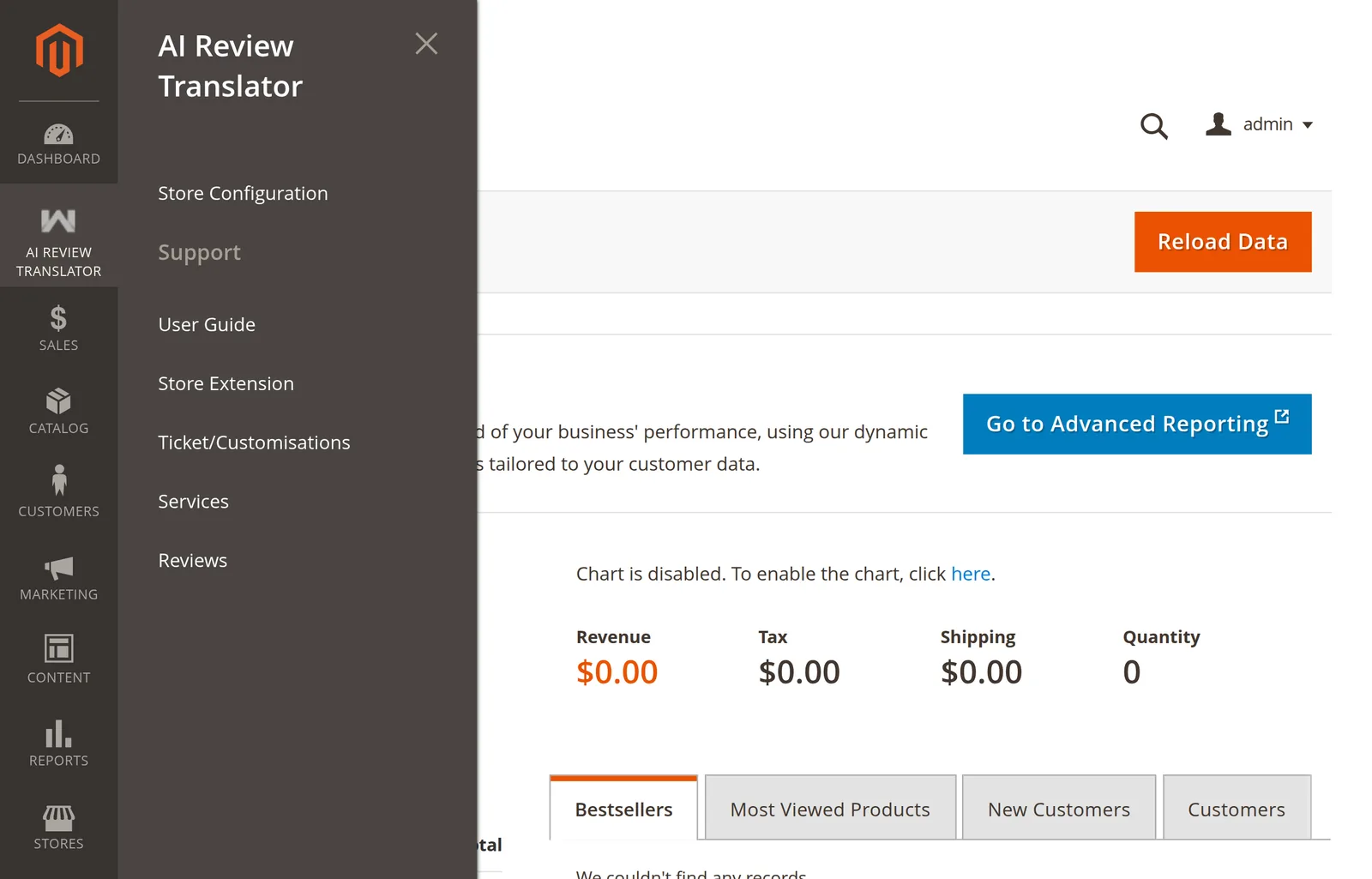This screenshot has width=1372, height=879.
Task: Click the Shipping $0.00 value
Action: click(x=981, y=672)
